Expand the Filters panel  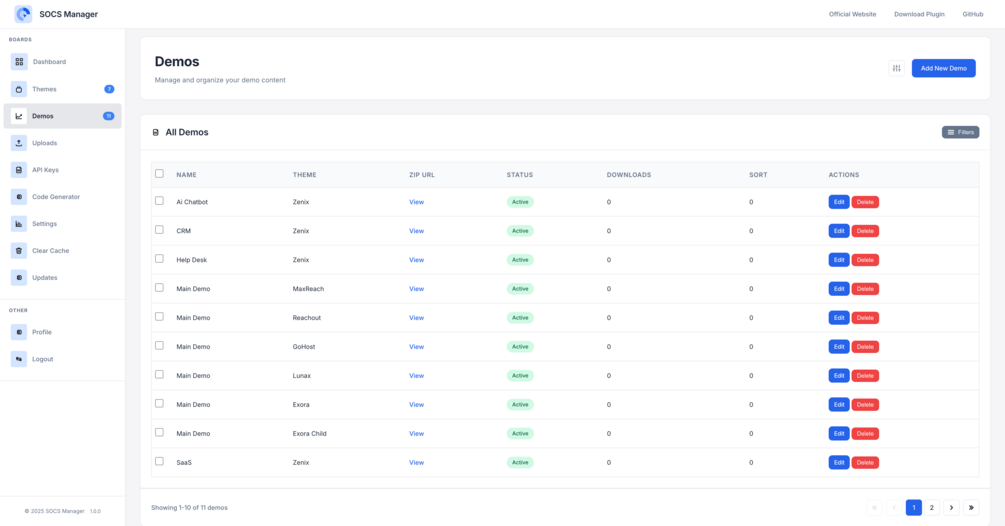[960, 132]
